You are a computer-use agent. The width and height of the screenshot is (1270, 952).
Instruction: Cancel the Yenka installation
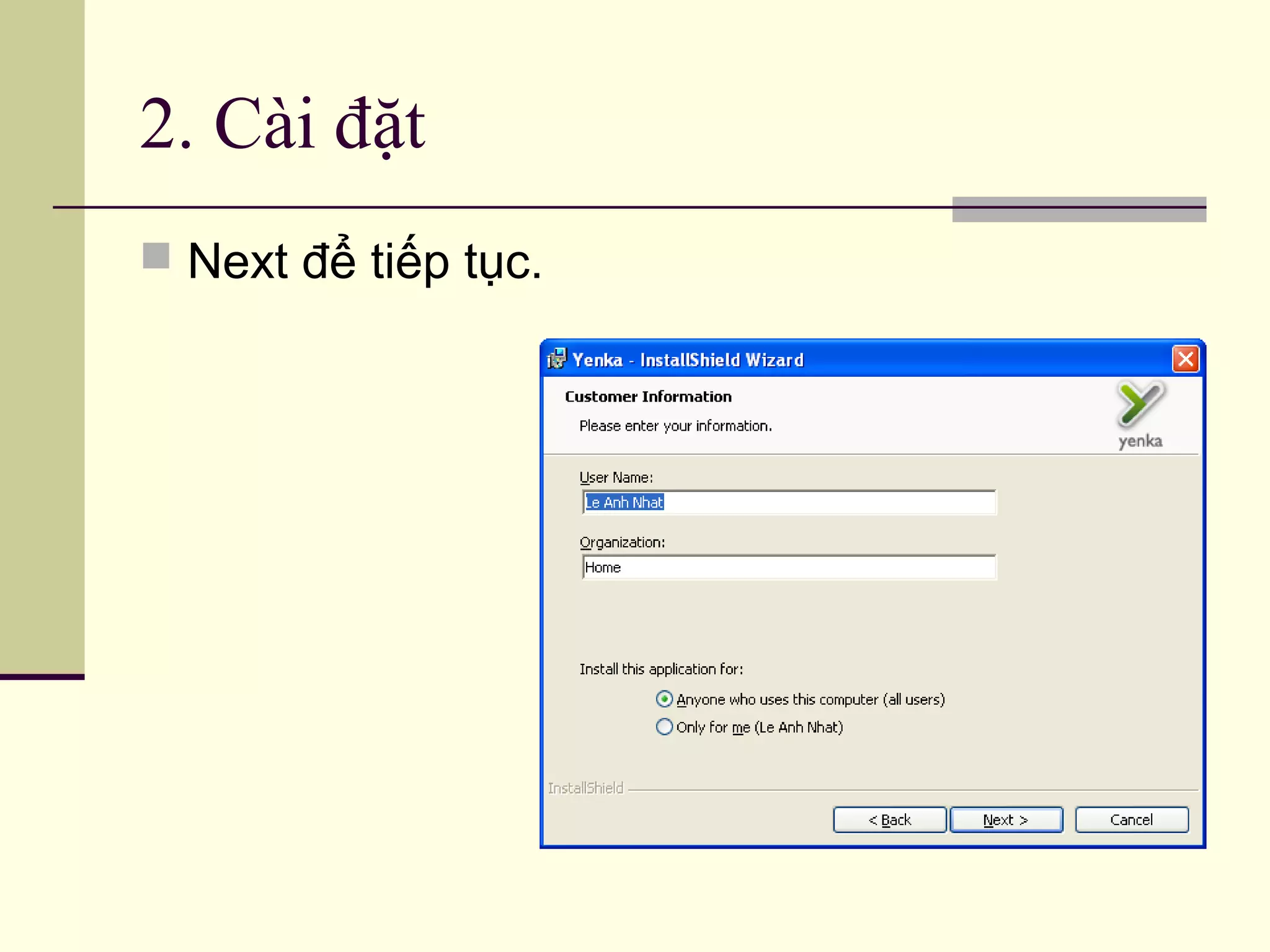click(x=1132, y=819)
